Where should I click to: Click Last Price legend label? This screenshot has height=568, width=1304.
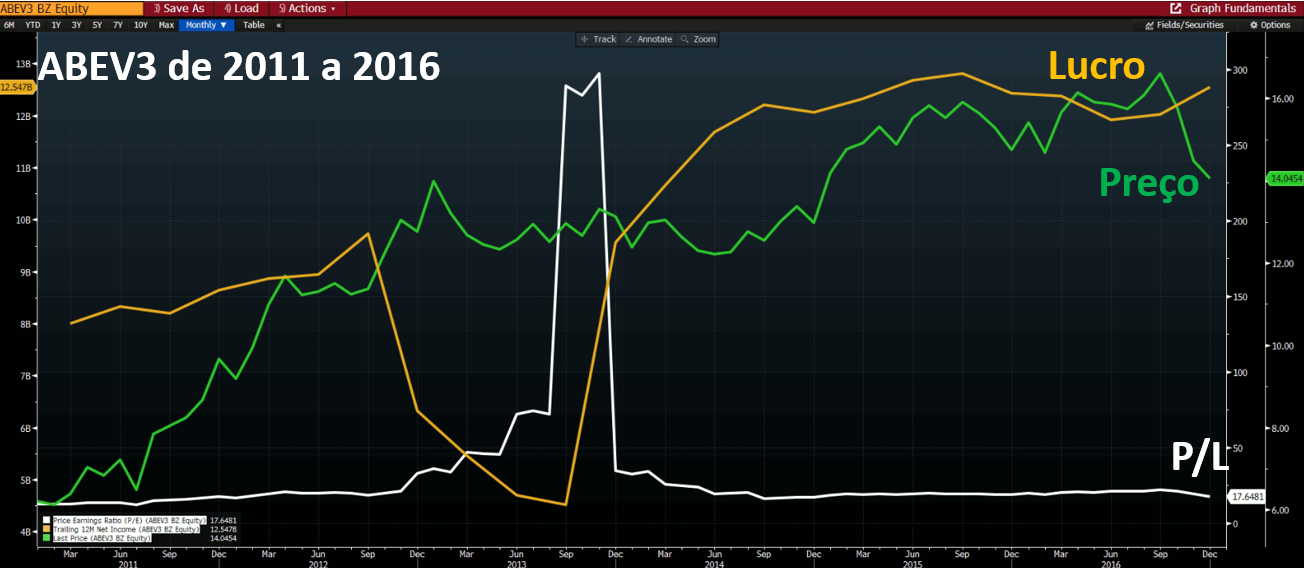click(x=102, y=538)
